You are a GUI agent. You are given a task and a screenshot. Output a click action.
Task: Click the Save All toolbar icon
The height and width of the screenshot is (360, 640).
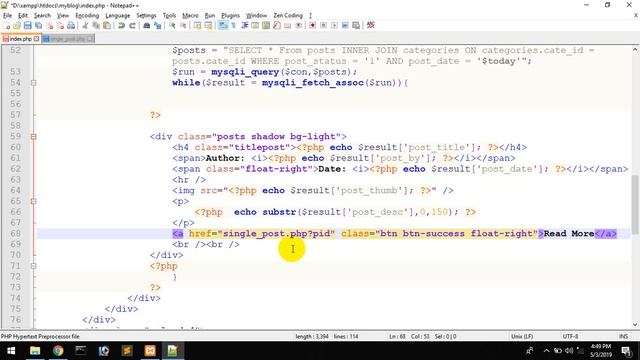click(38, 25)
